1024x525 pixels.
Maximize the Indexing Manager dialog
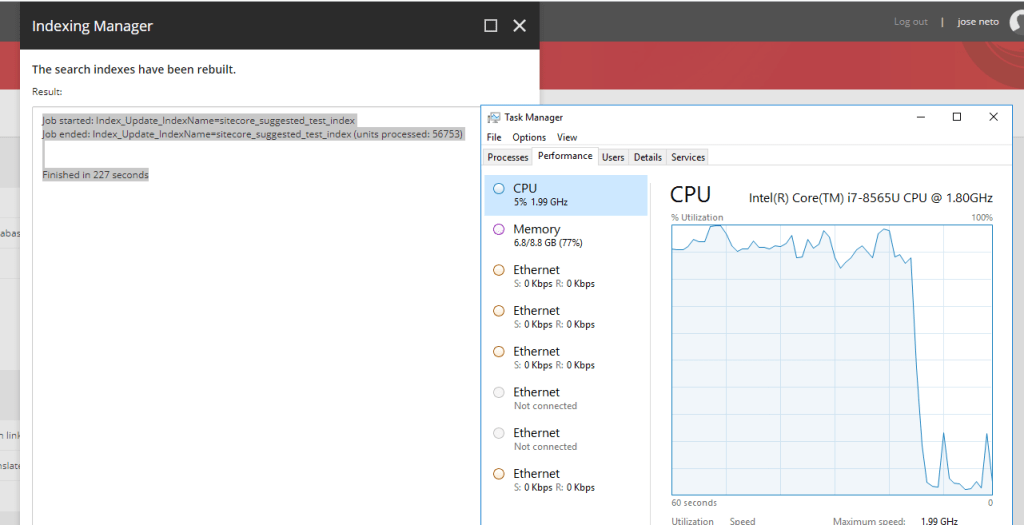[x=490, y=26]
